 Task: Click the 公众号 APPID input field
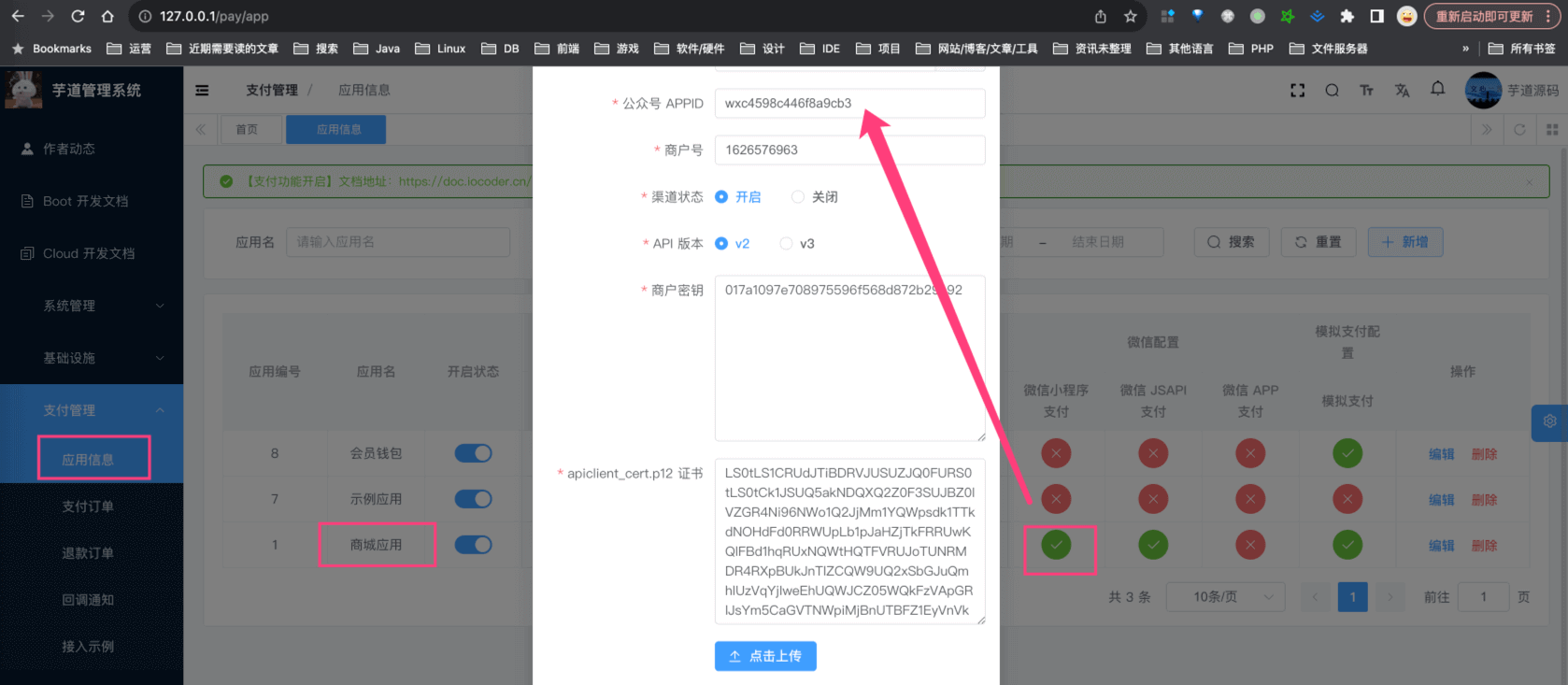click(x=848, y=104)
